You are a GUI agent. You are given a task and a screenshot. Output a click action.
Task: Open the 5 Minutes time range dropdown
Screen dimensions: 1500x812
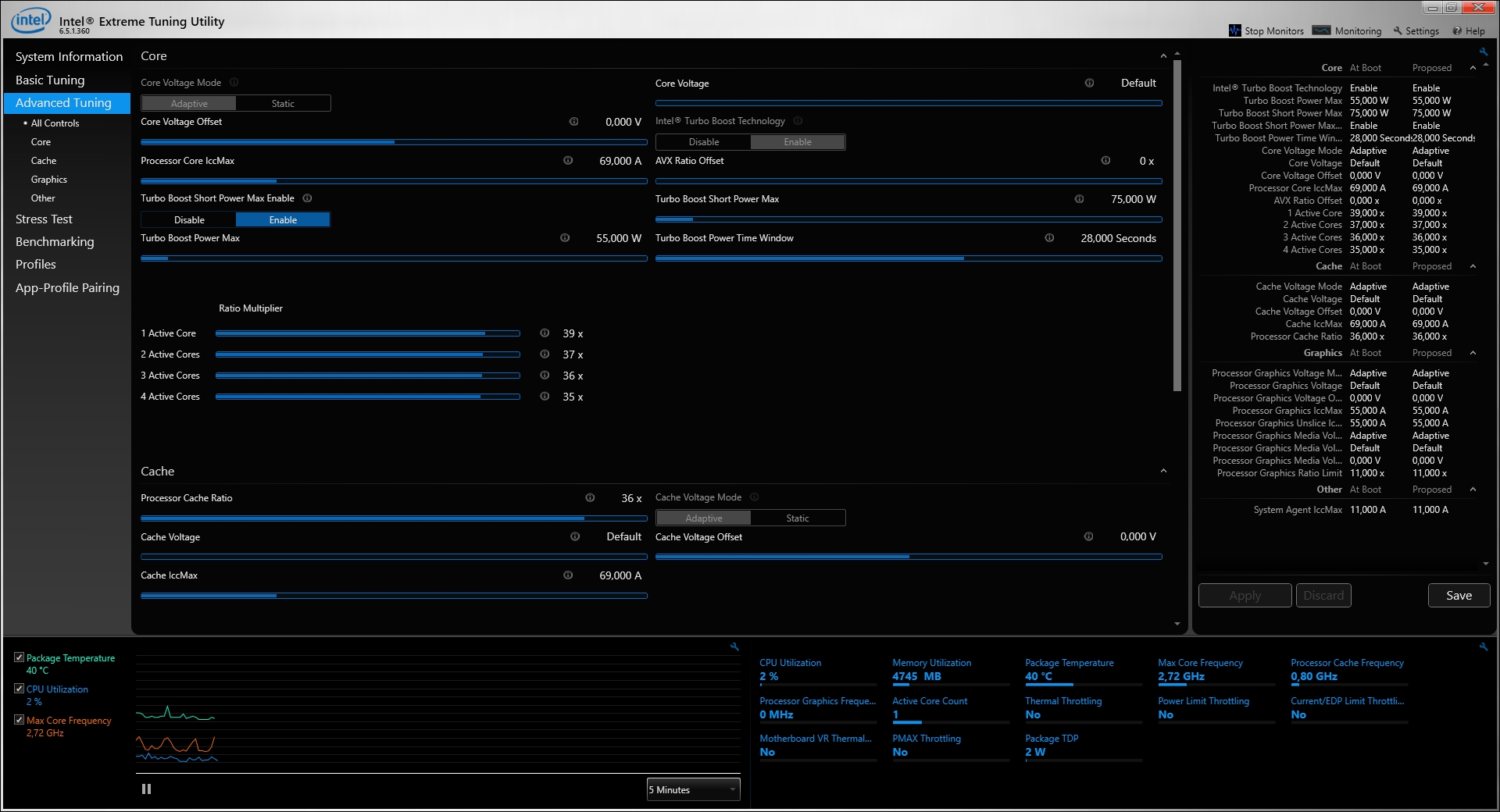(693, 790)
